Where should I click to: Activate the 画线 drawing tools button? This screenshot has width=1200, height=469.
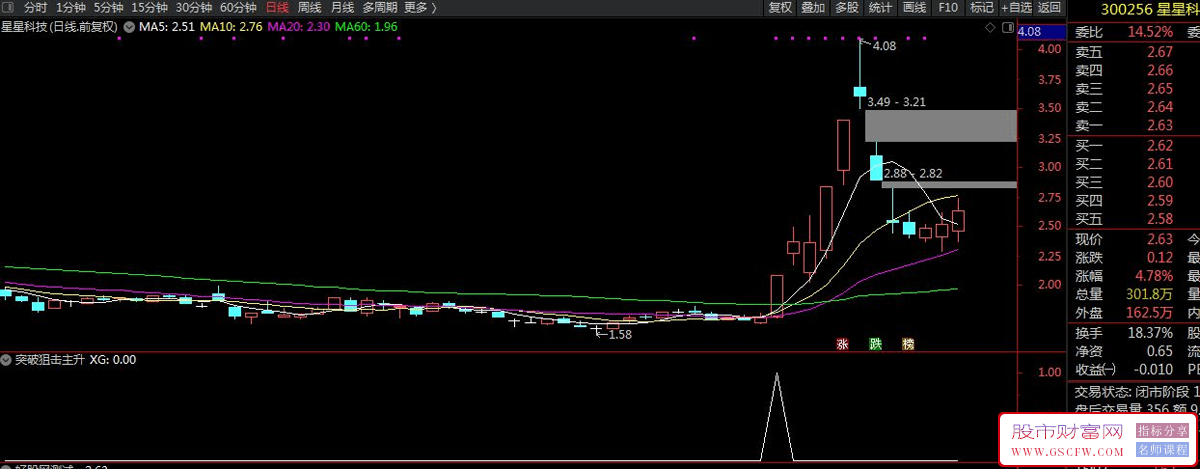[x=914, y=7]
